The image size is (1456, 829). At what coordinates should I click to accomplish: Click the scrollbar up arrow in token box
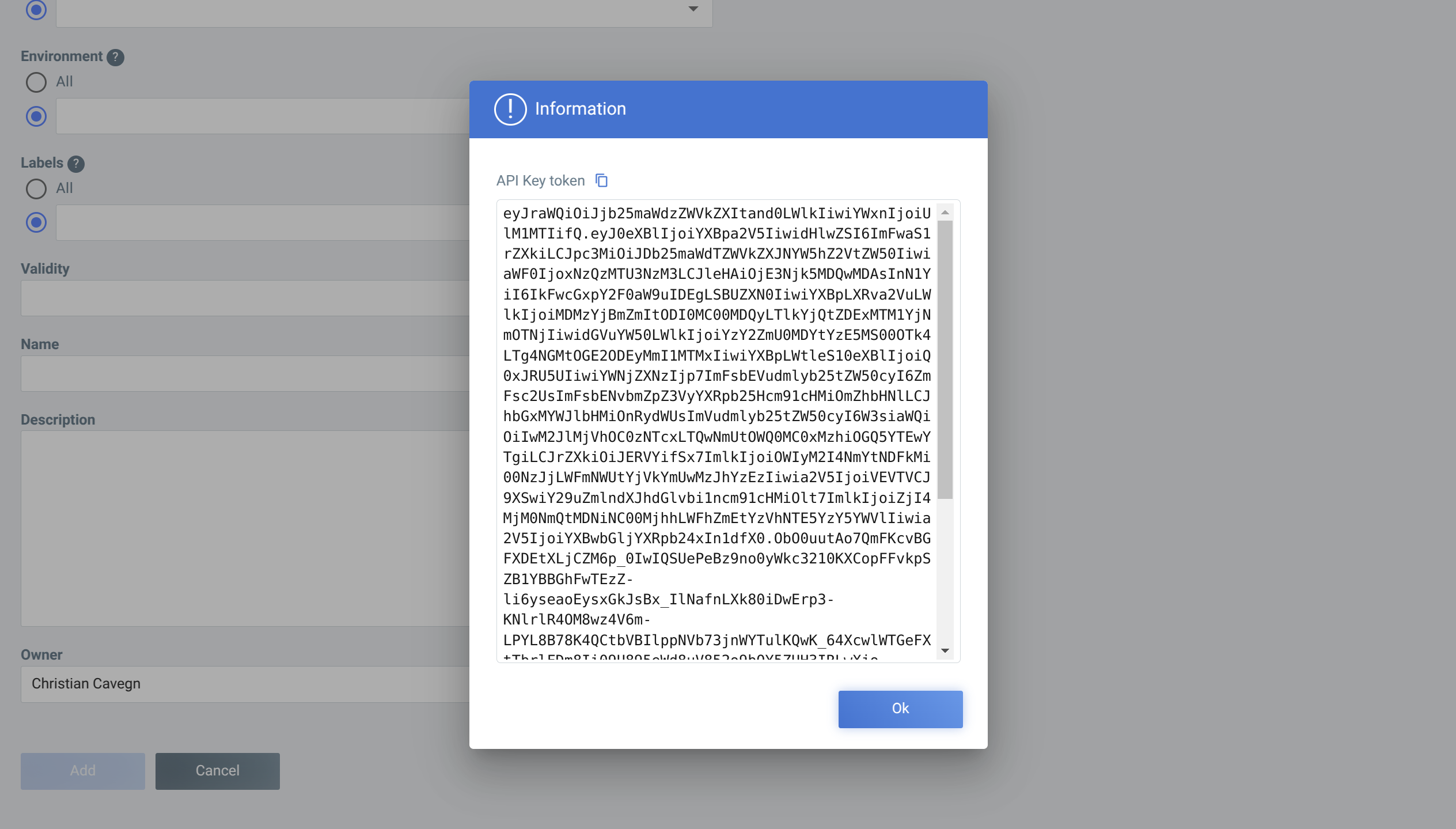pyautogui.click(x=945, y=212)
